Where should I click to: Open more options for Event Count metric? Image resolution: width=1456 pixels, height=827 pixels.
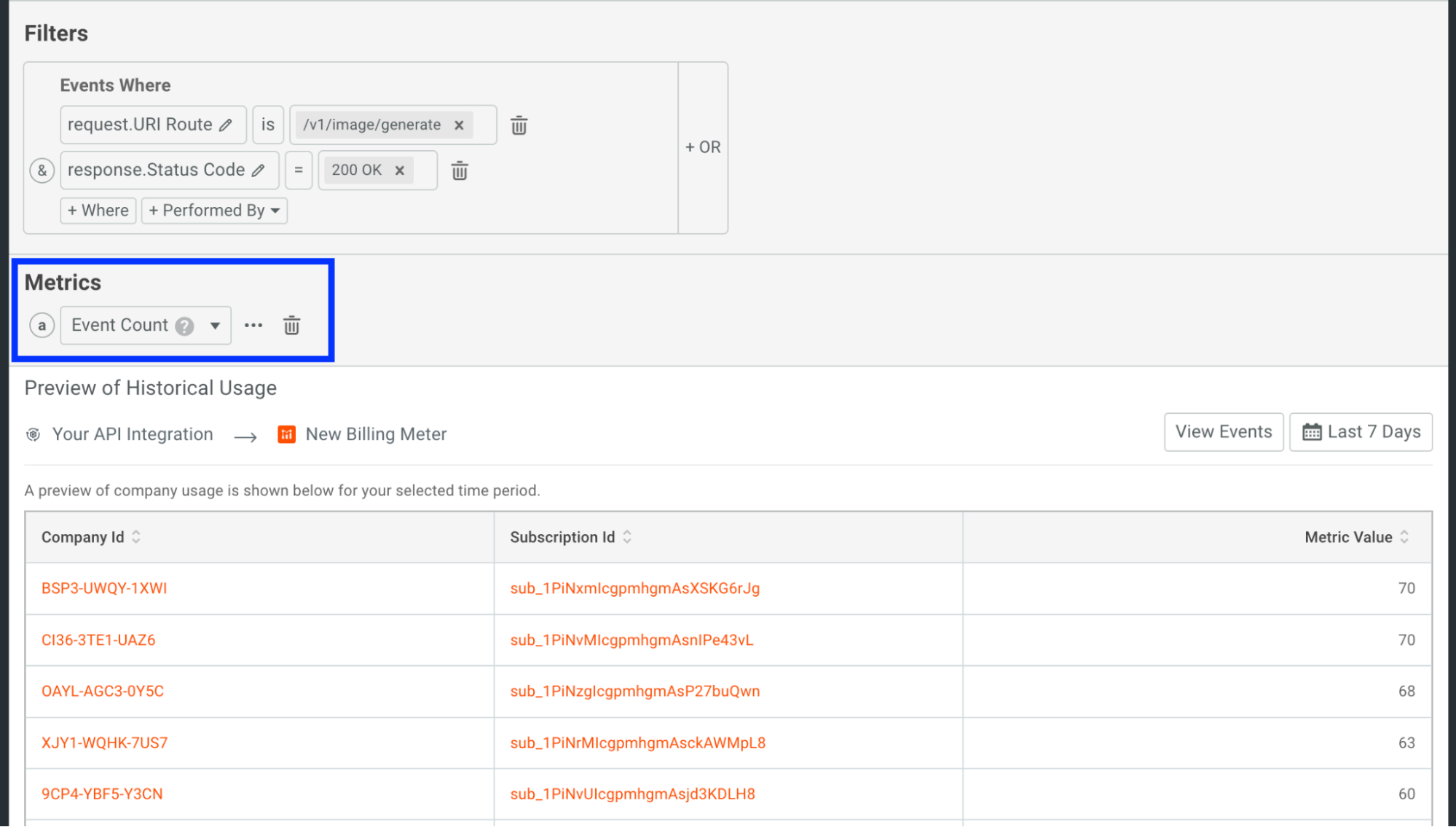[253, 326]
